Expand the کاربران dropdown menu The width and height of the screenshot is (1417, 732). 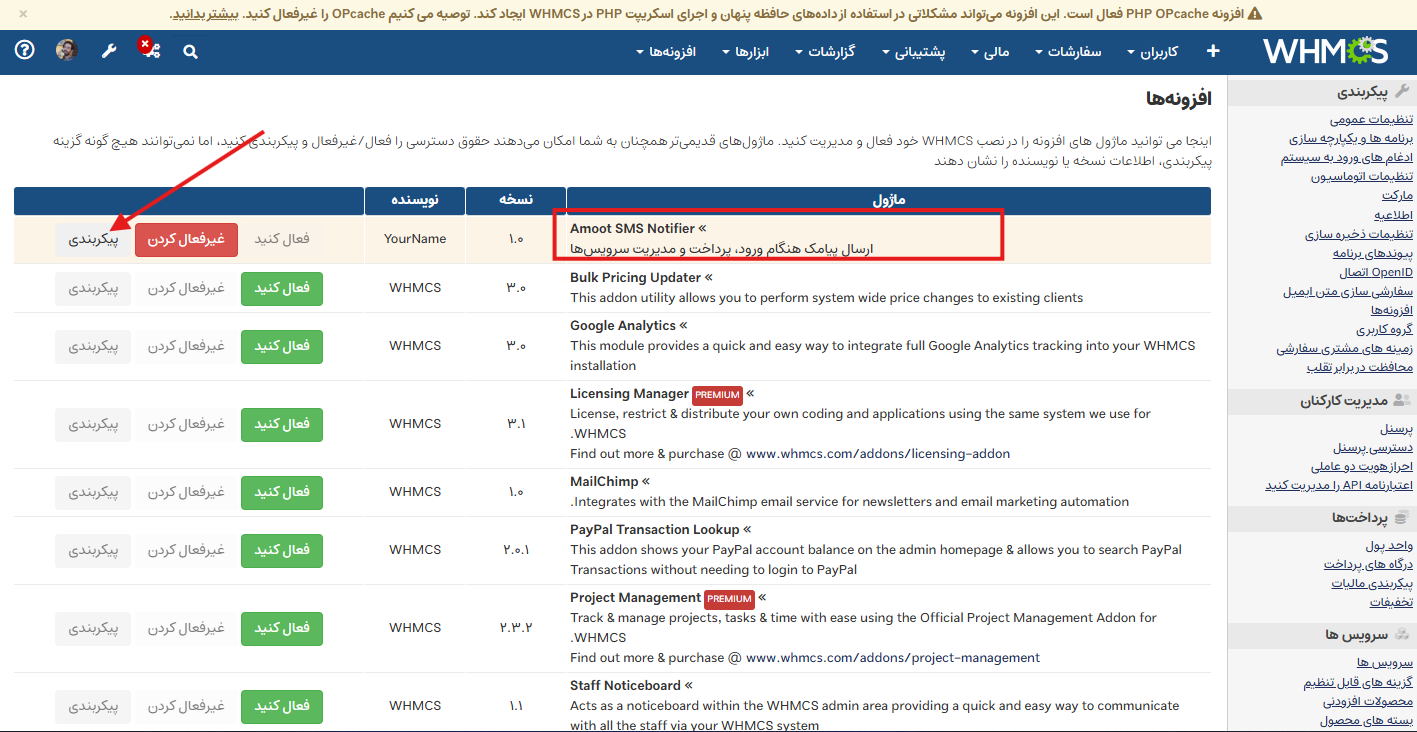click(1152, 52)
